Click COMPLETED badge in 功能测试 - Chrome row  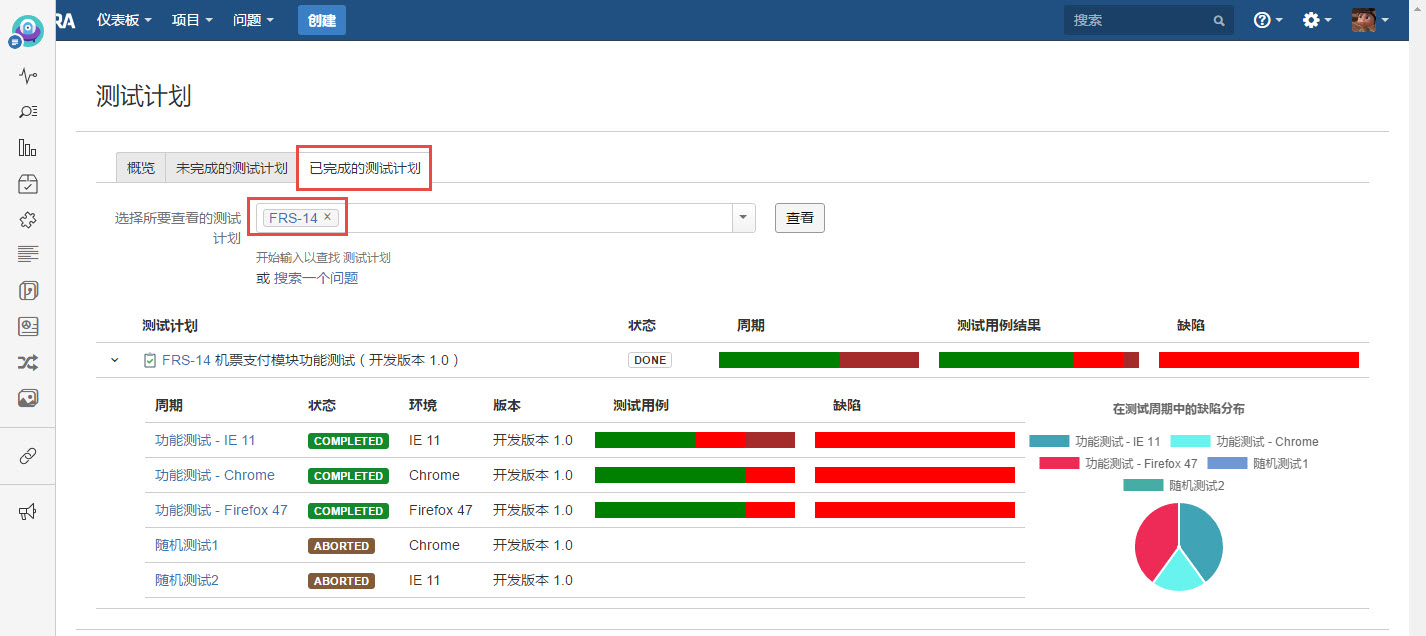point(348,476)
